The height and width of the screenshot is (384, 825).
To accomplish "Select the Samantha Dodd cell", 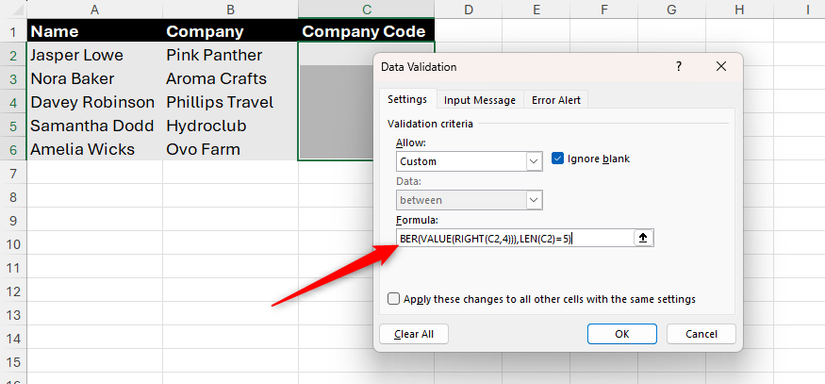I will pyautogui.click(x=95, y=126).
